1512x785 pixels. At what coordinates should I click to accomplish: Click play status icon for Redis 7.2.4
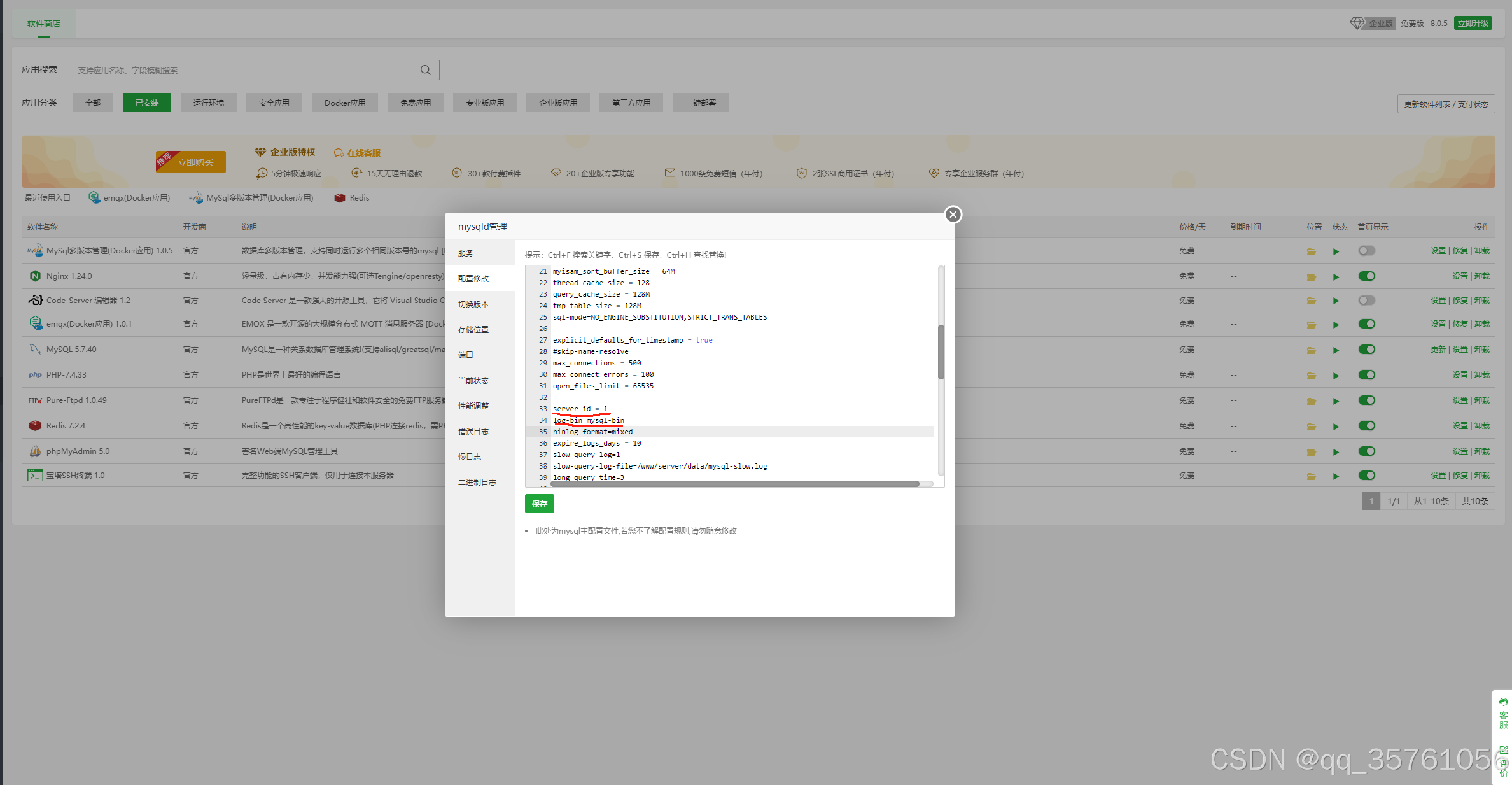pos(1336,427)
